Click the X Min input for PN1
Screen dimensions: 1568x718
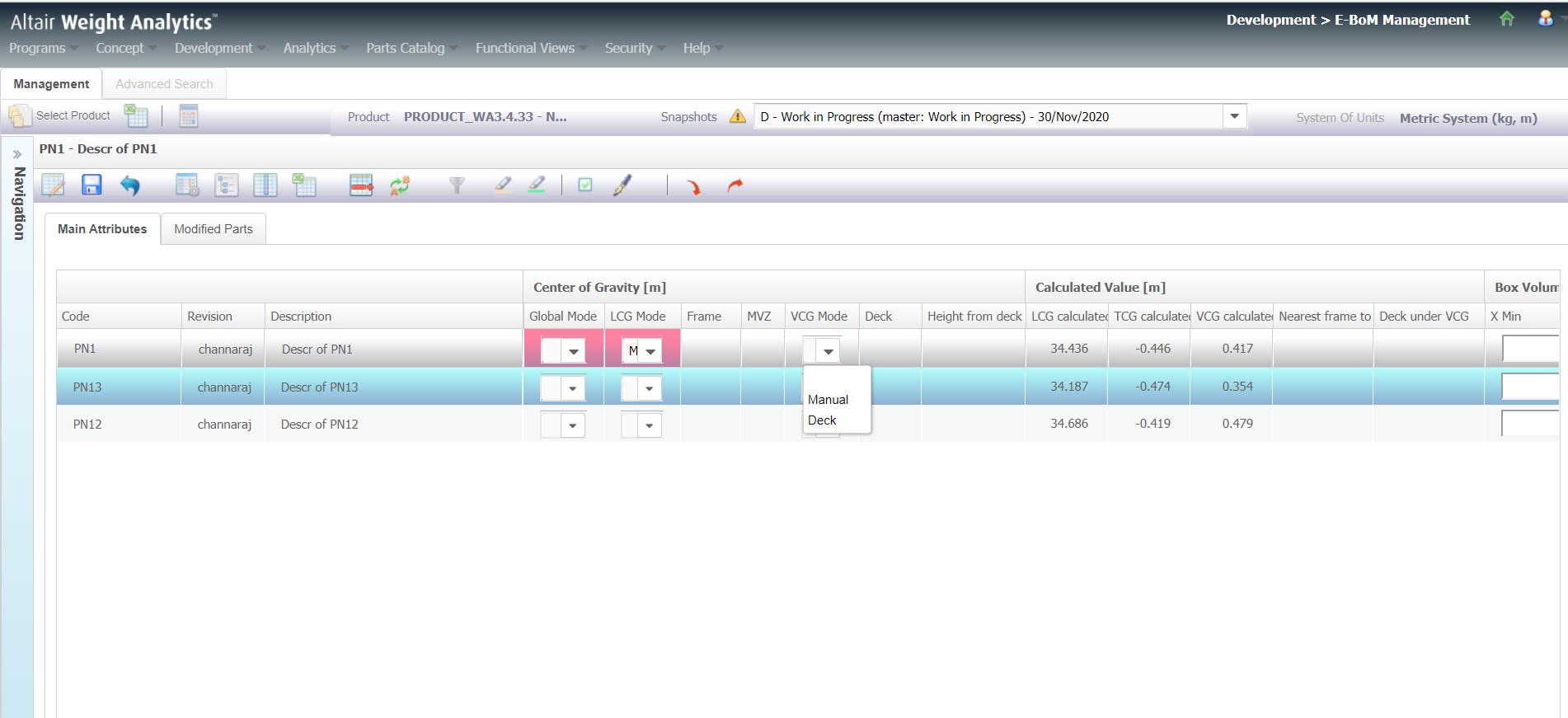[x=1529, y=349]
